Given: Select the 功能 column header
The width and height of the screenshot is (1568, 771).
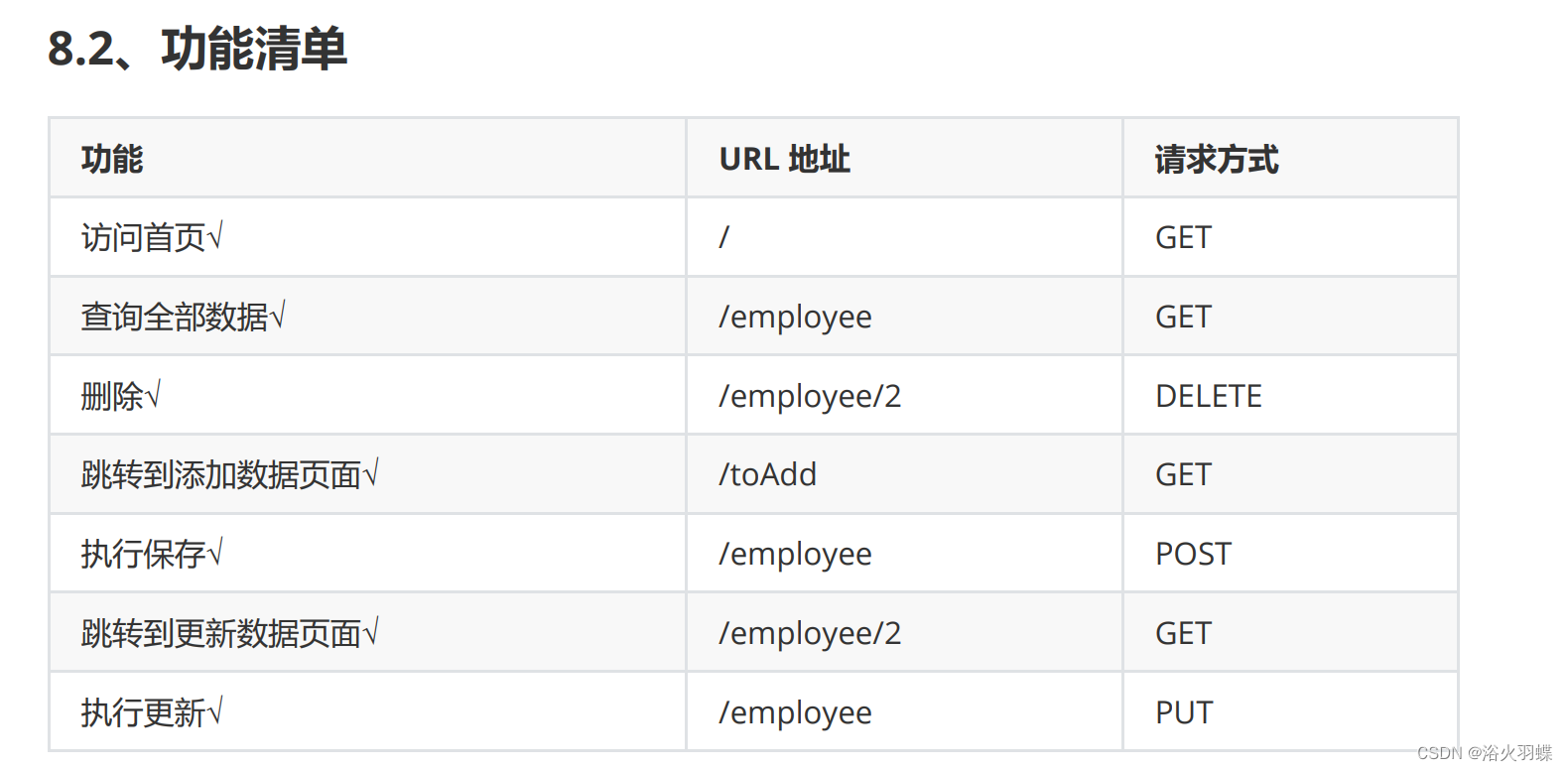Looking at the screenshot, I should click(x=112, y=159).
